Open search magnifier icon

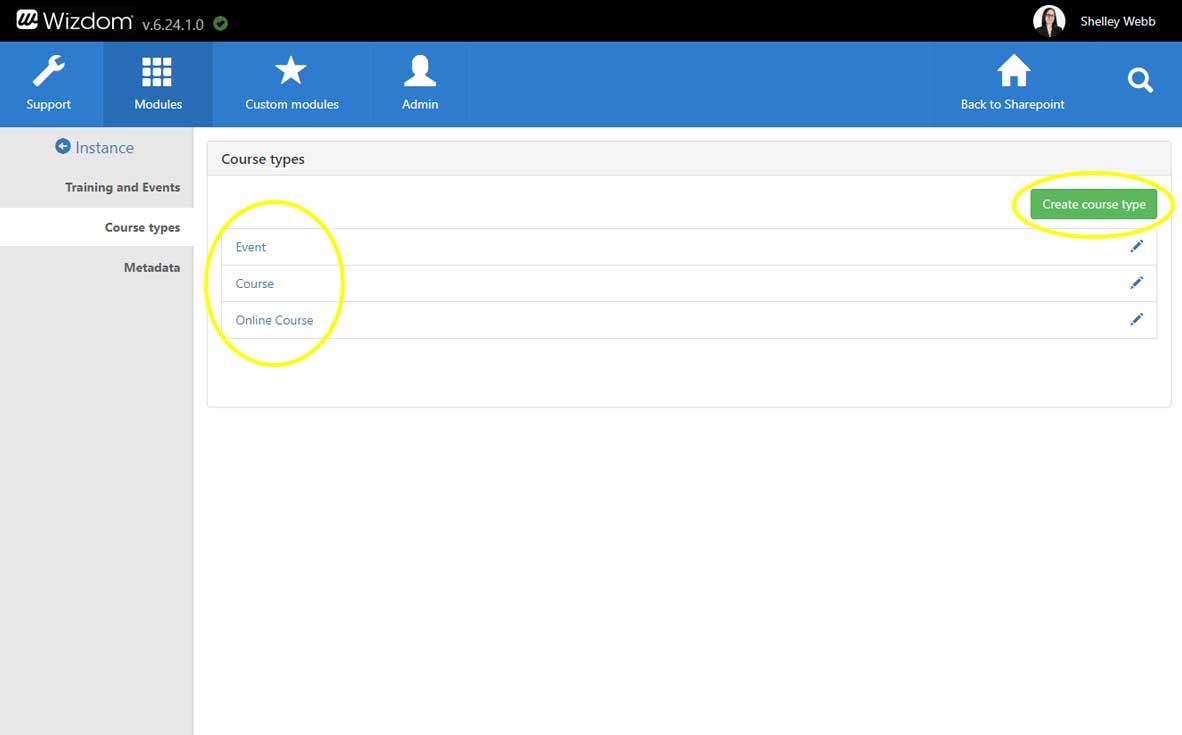coord(1140,81)
